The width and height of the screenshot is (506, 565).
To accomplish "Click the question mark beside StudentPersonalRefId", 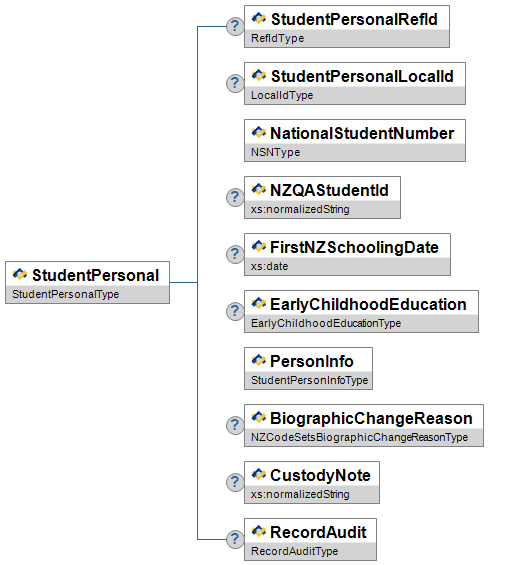I will click(235, 26).
